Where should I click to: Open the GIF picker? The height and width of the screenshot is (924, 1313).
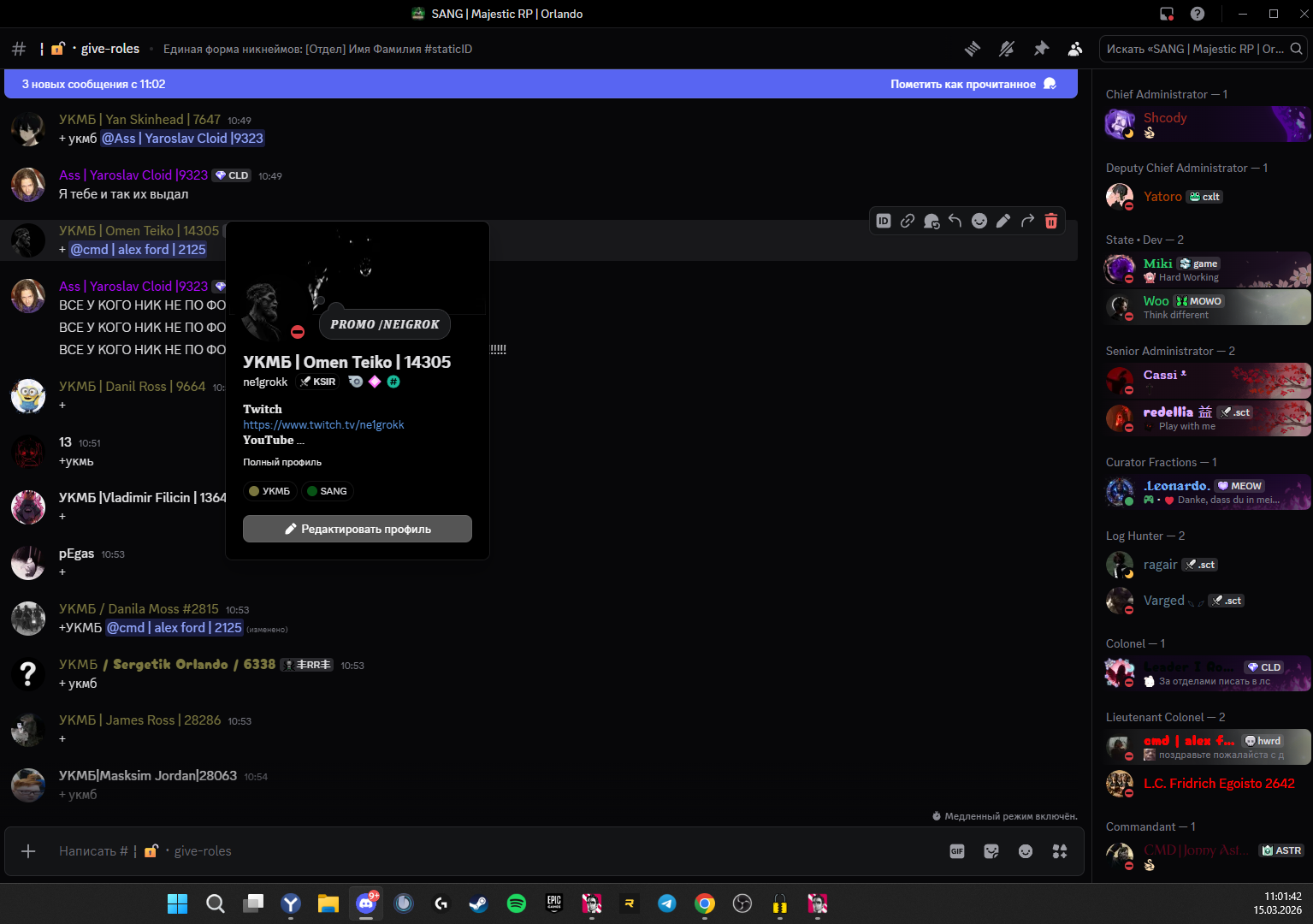(957, 851)
